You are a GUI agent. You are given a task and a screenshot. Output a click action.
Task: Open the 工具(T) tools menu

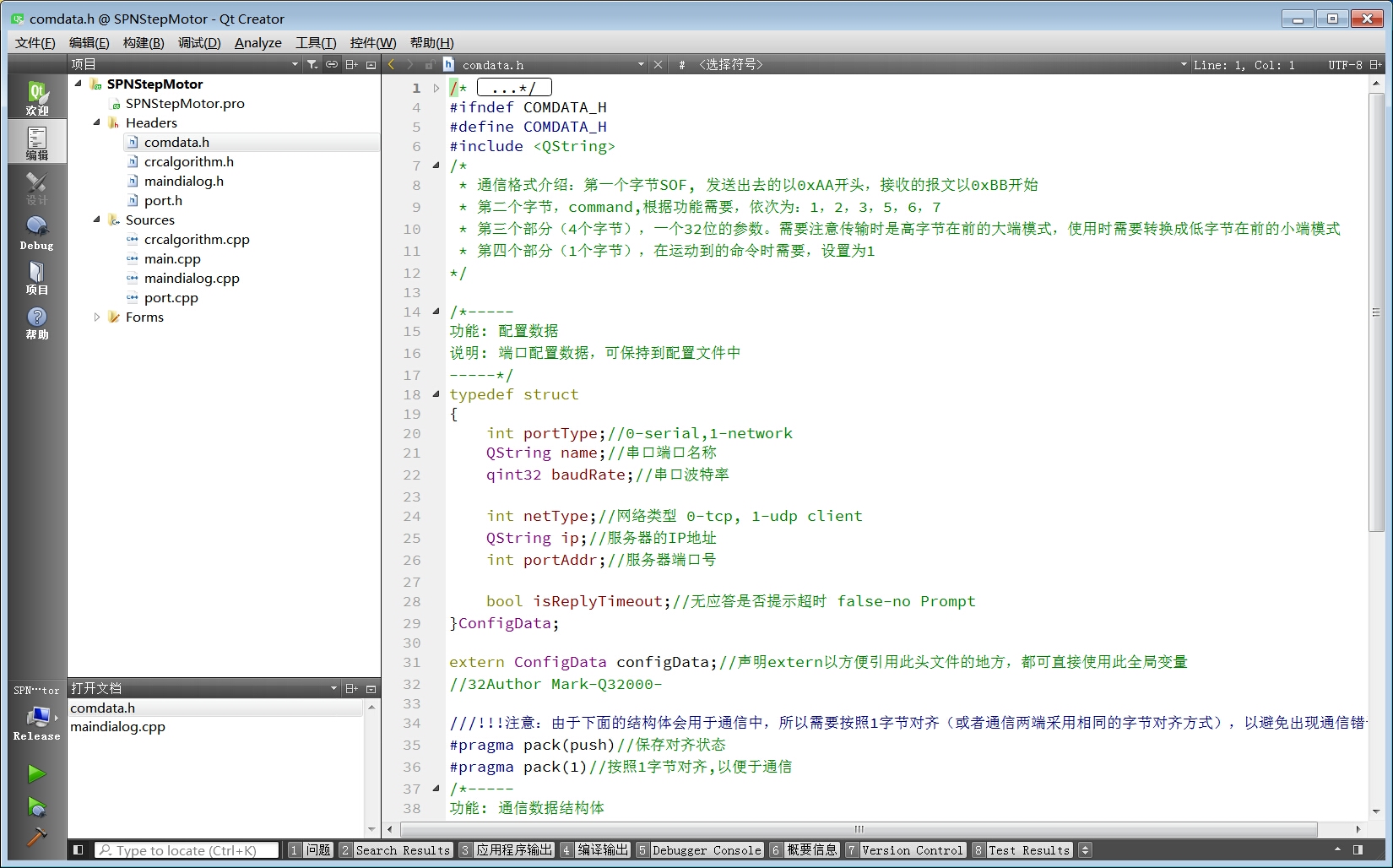[316, 43]
